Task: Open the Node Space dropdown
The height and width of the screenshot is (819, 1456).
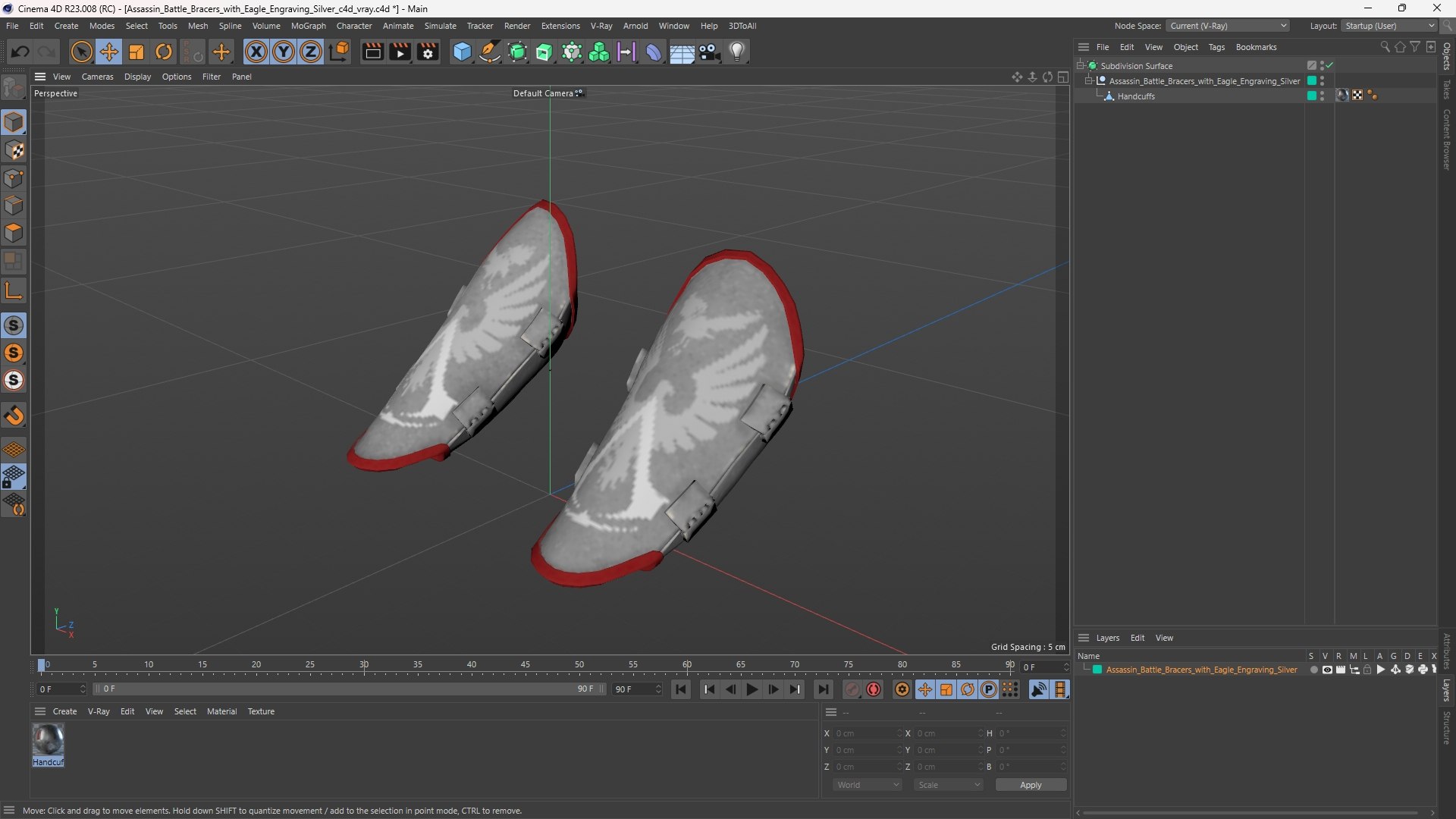Action: point(1227,26)
